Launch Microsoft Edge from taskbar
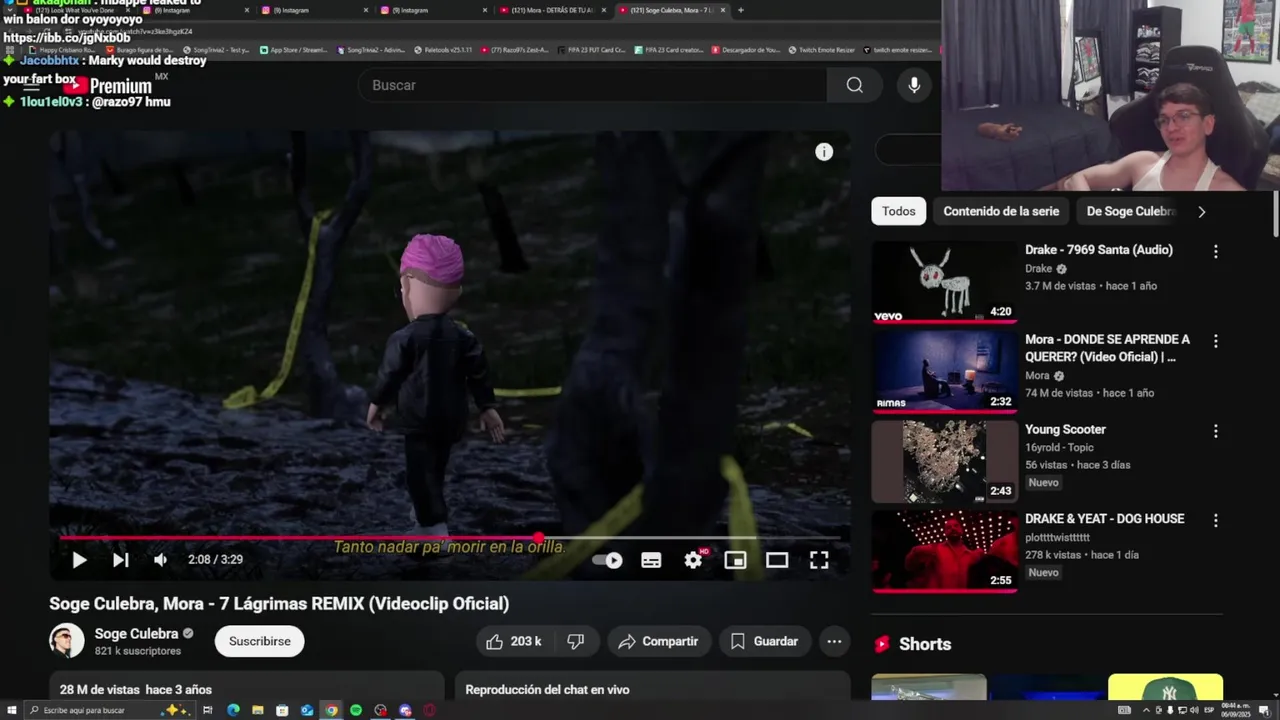 [233, 710]
